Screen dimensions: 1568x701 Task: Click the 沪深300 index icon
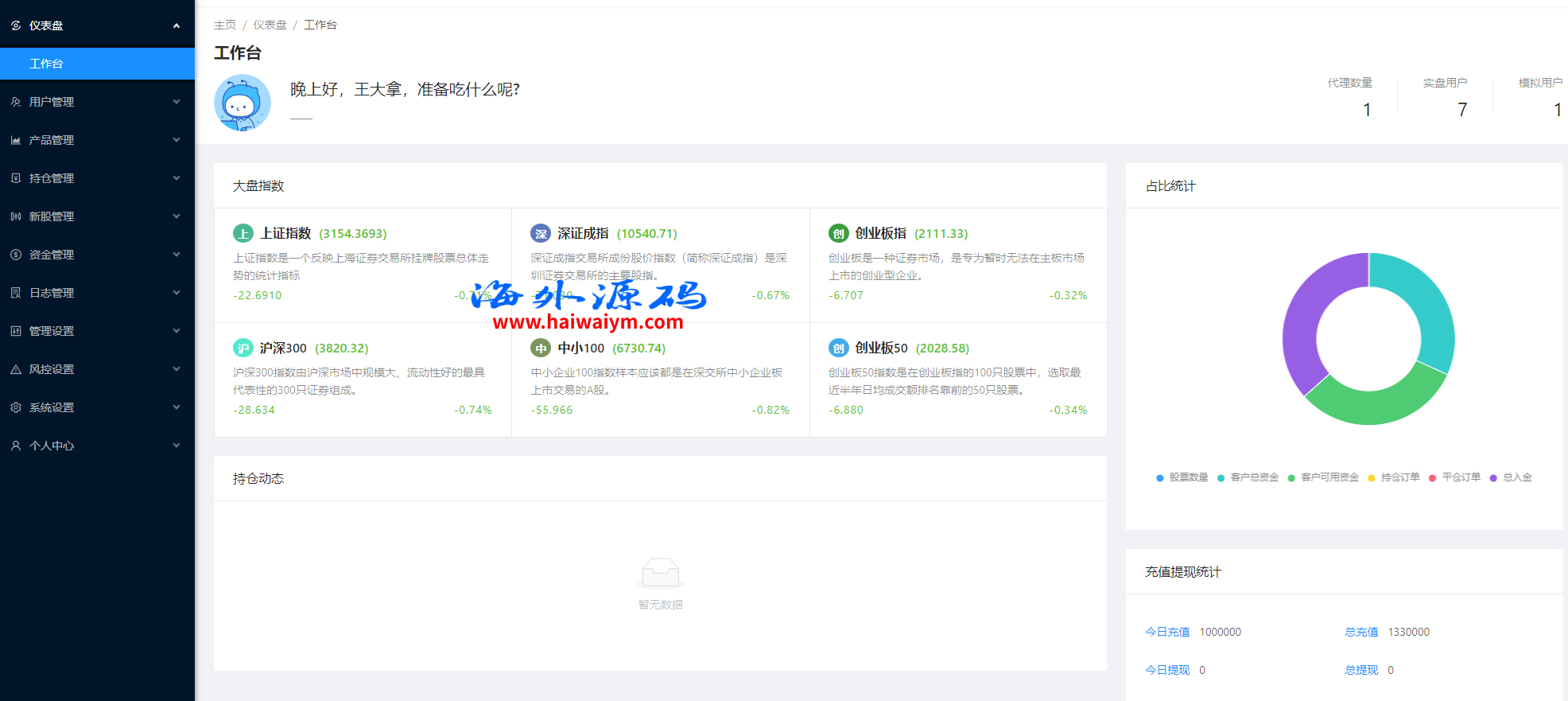pyautogui.click(x=243, y=348)
